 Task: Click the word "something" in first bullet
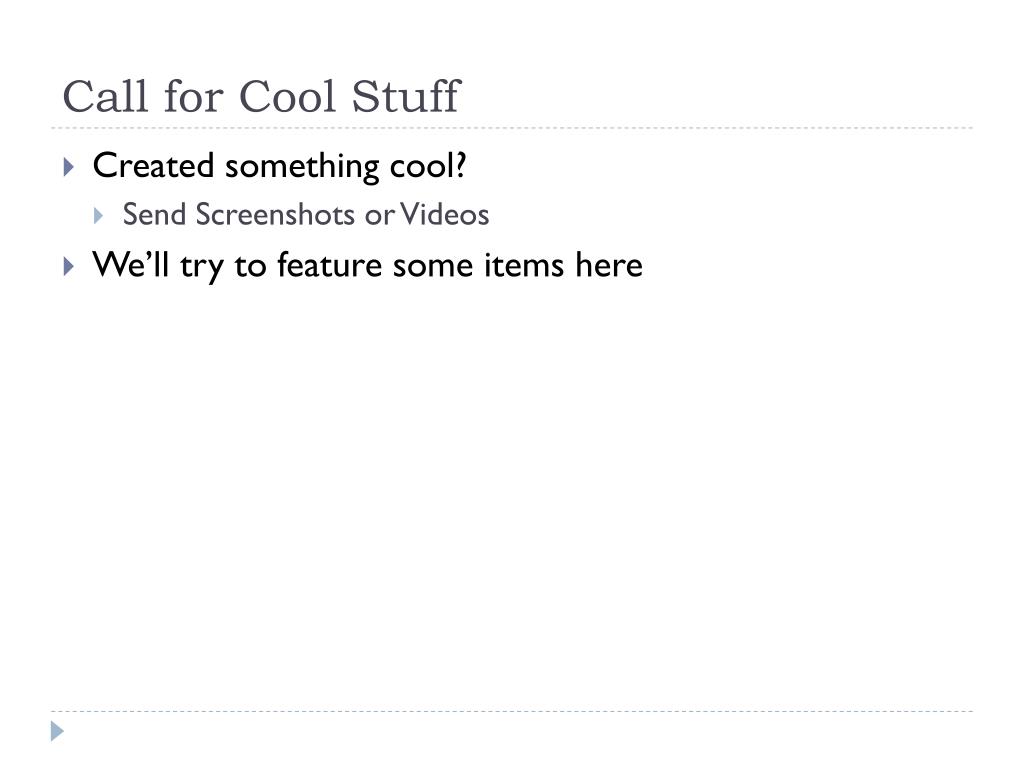click(x=302, y=167)
